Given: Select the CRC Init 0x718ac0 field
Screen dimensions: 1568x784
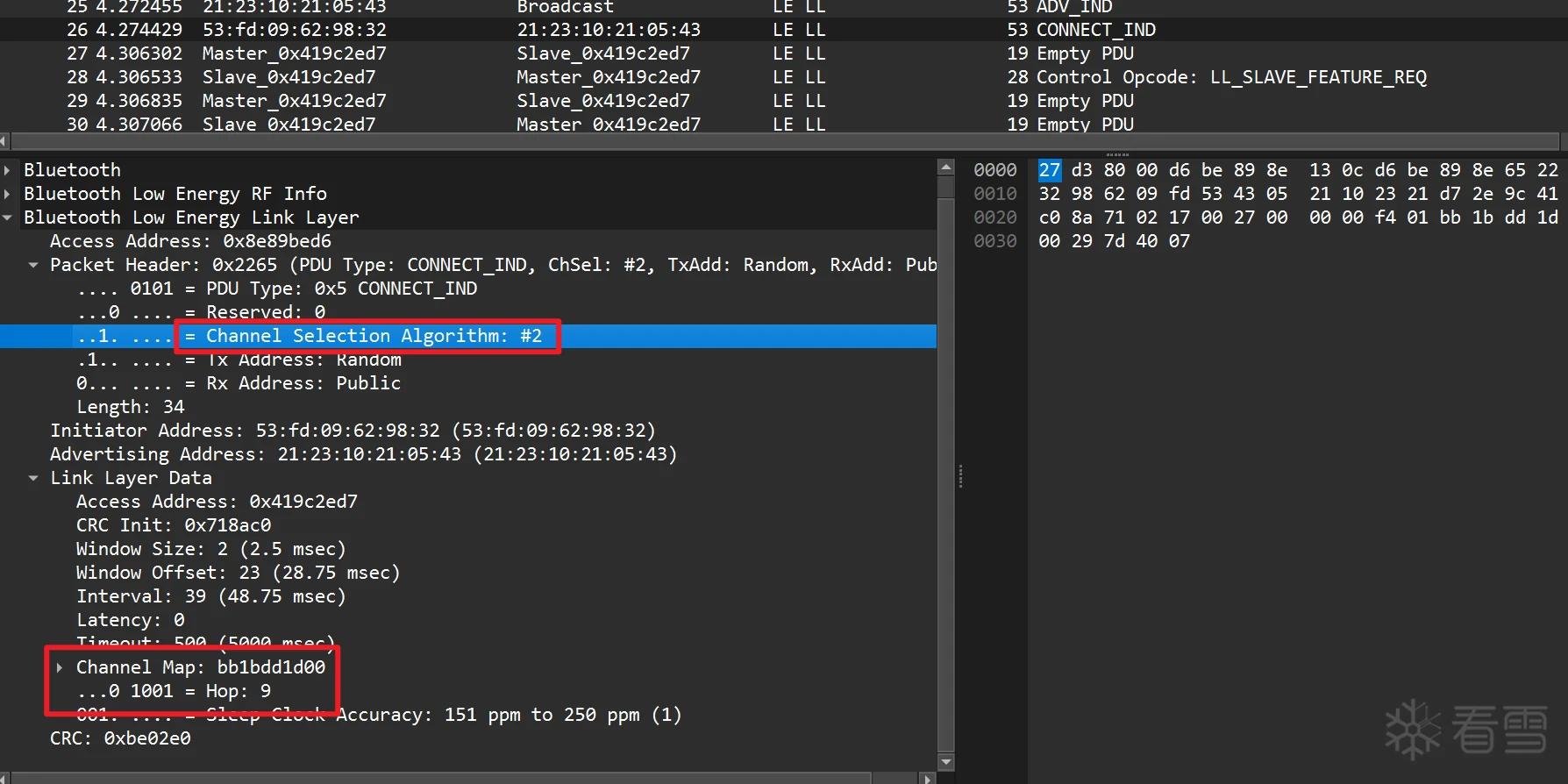Looking at the screenshot, I should click(x=468, y=525).
